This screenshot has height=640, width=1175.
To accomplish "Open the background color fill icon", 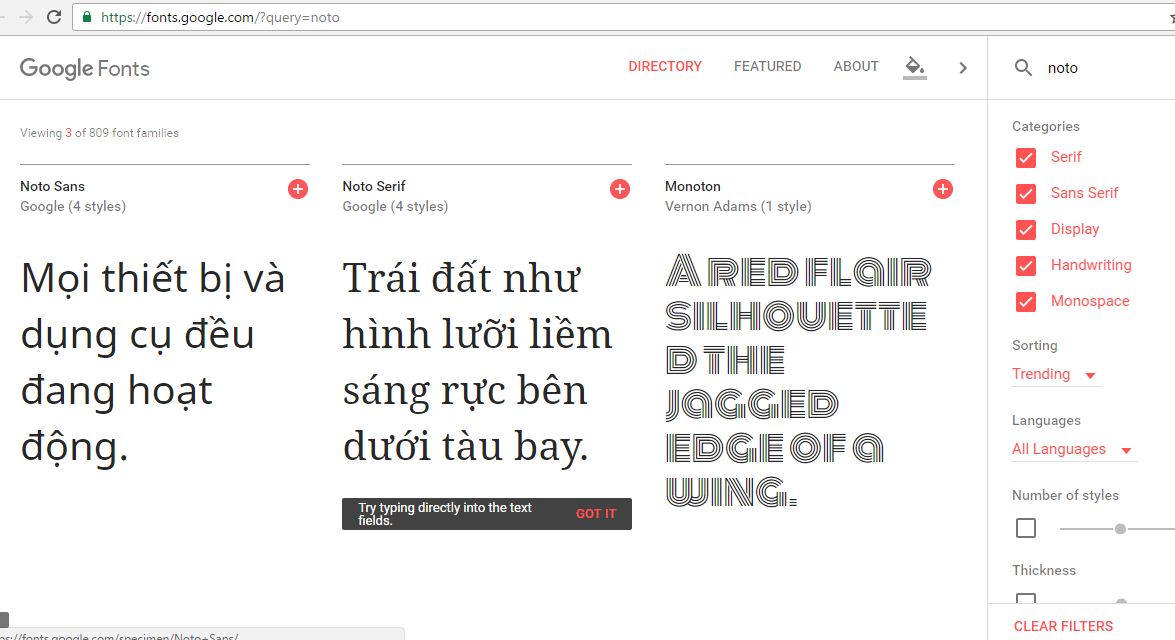I will click(x=914, y=67).
